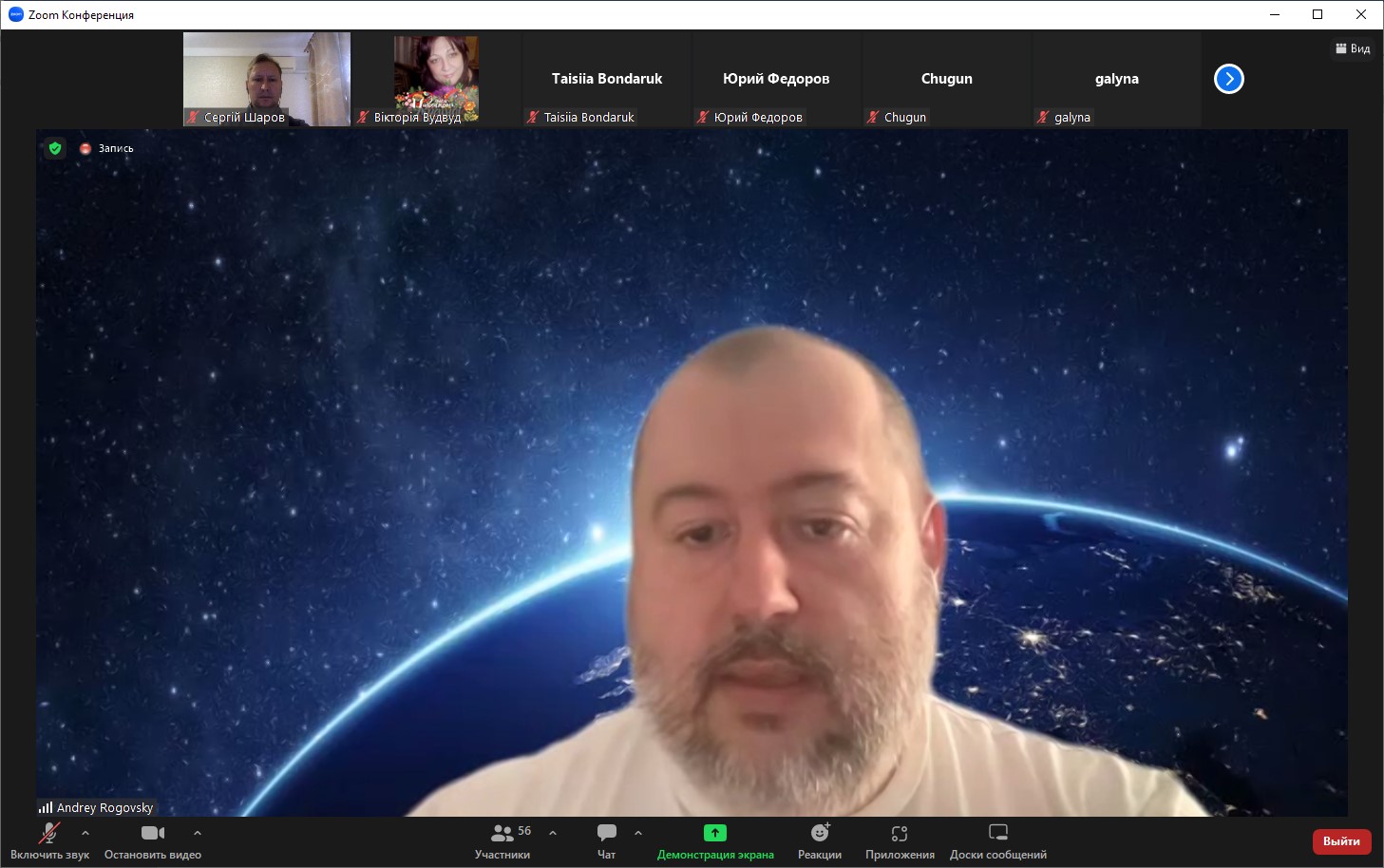The width and height of the screenshot is (1384, 868).
Task: Open the Вид view layout menu
Action: pyautogui.click(x=1353, y=48)
